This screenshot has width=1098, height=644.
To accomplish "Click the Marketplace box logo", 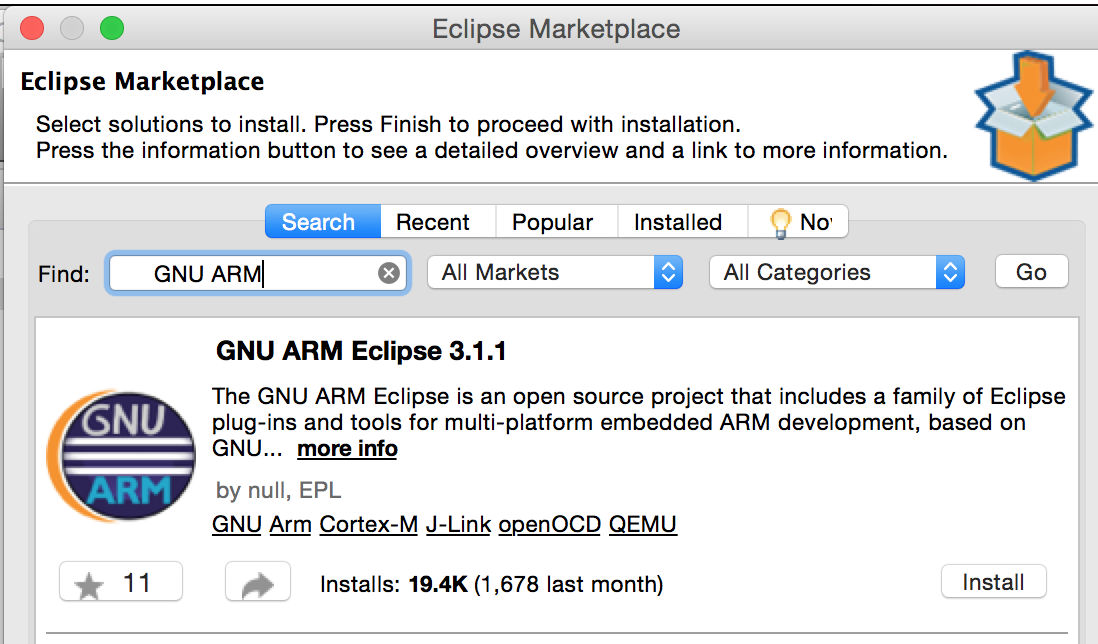I will [x=1033, y=116].
